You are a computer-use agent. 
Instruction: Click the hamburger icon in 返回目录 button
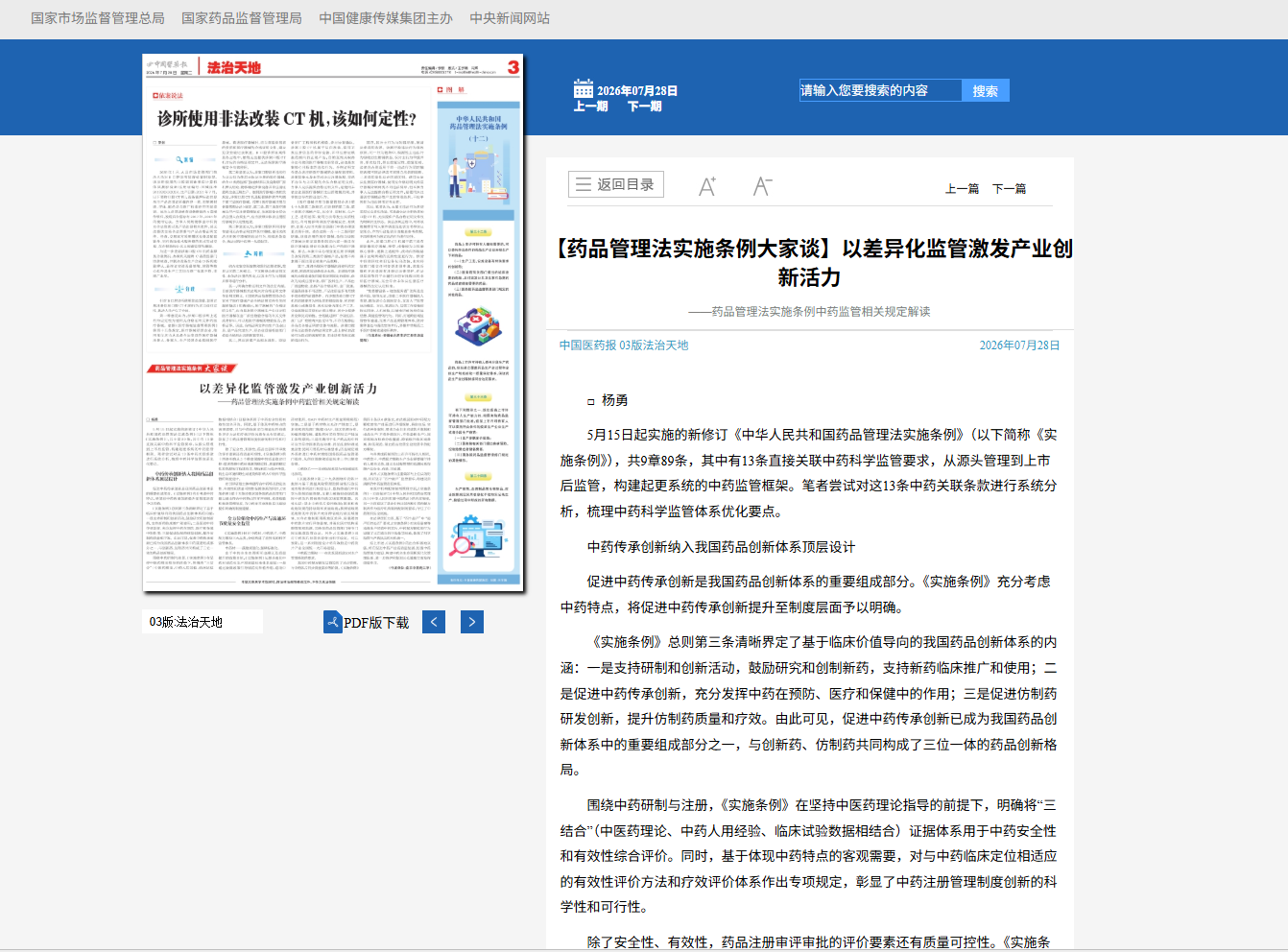click(x=584, y=184)
